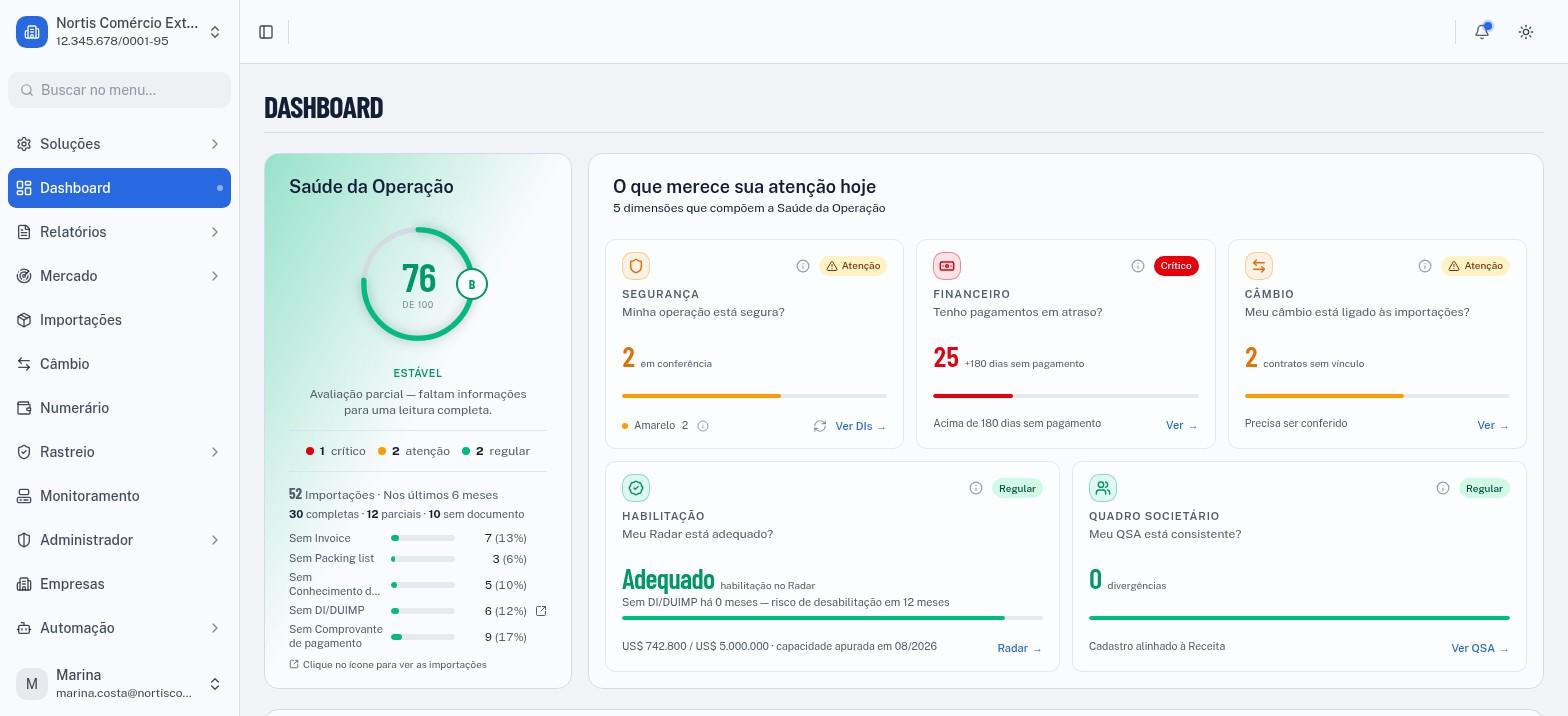The image size is (1568, 716).
Task: Click Ver link on the Financeiro card
Action: coord(1182,425)
